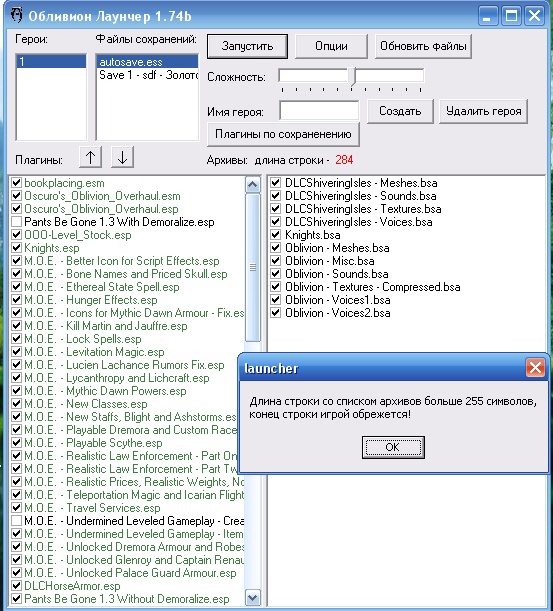The width and height of the screenshot is (553, 611).
Task: Disable the Knights.bsa archive checkbox
Action: pos(276,235)
